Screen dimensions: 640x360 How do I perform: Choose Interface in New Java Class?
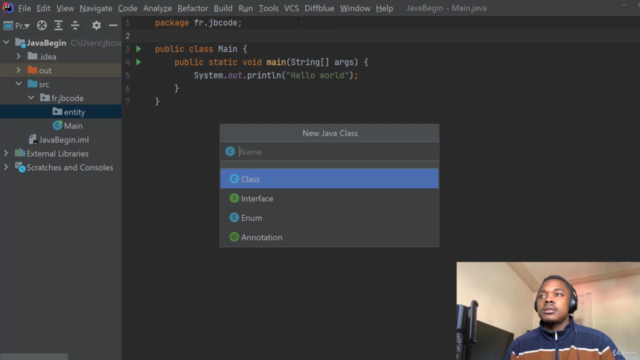(329, 198)
